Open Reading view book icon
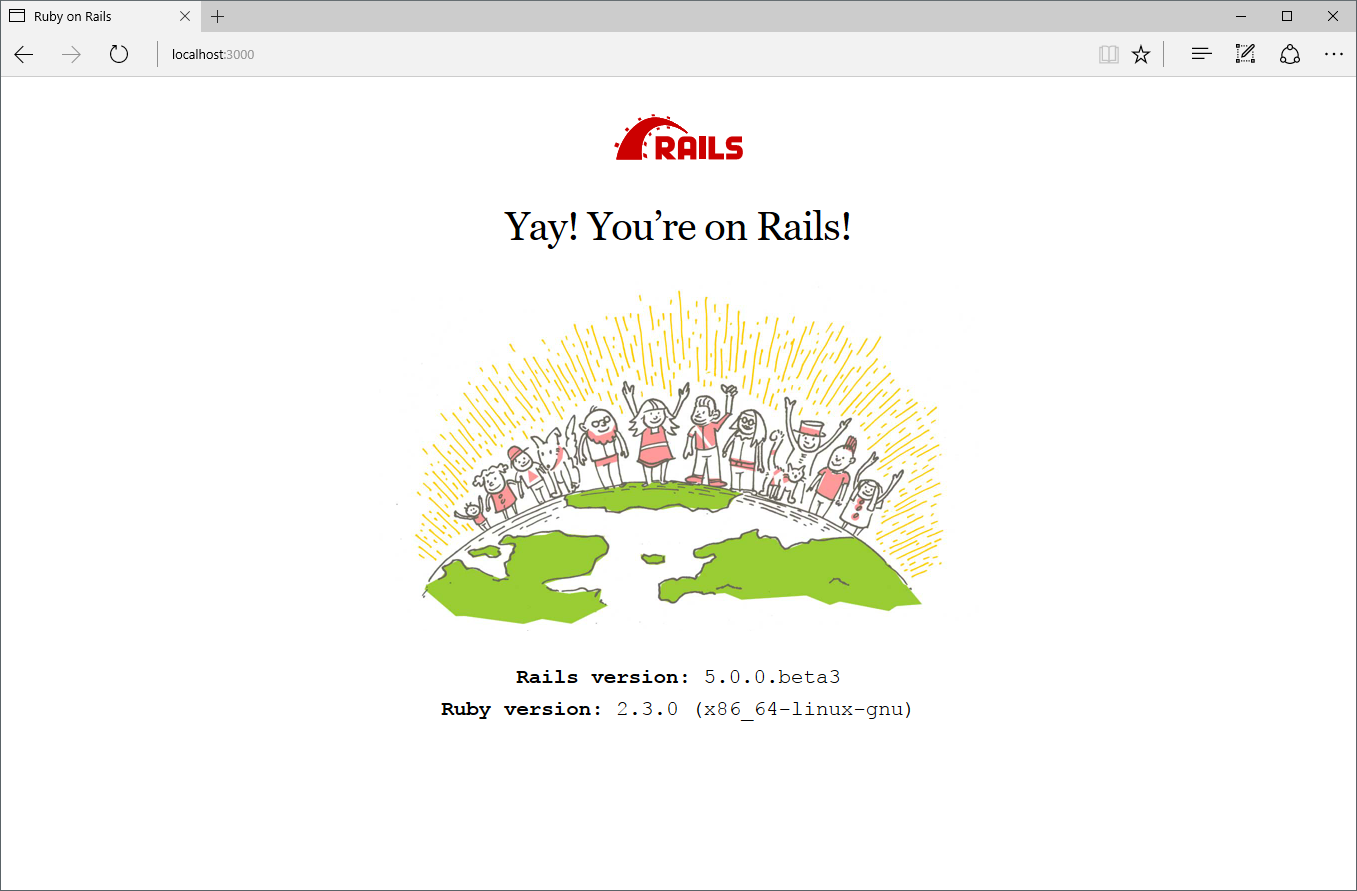The image size is (1357, 891). [1108, 54]
